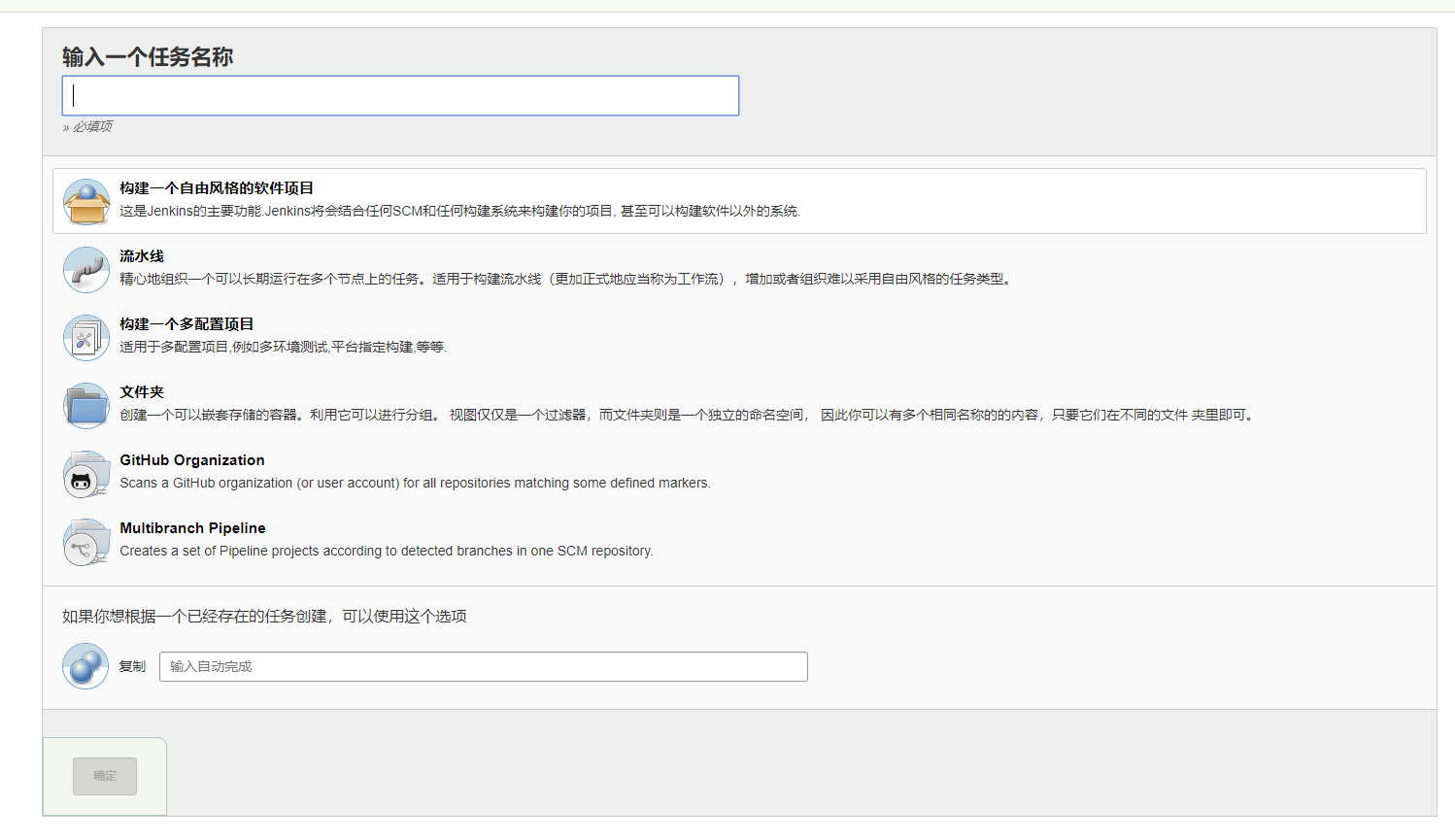The width and height of the screenshot is (1455, 840).
Task: Click the 复制 autocomplete input field
Action: [x=484, y=666]
